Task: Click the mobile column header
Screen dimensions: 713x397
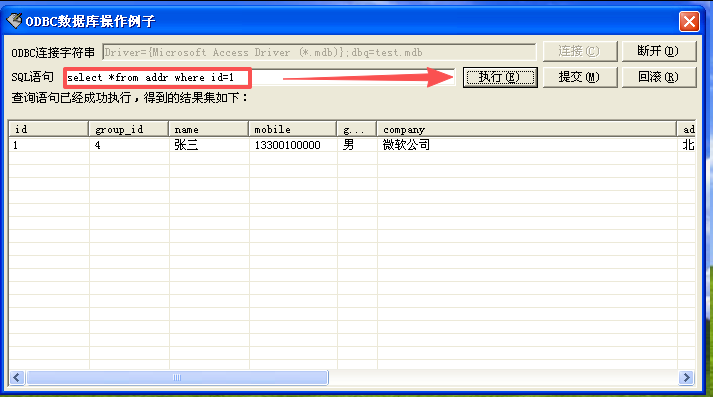Action: click(292, 130)
